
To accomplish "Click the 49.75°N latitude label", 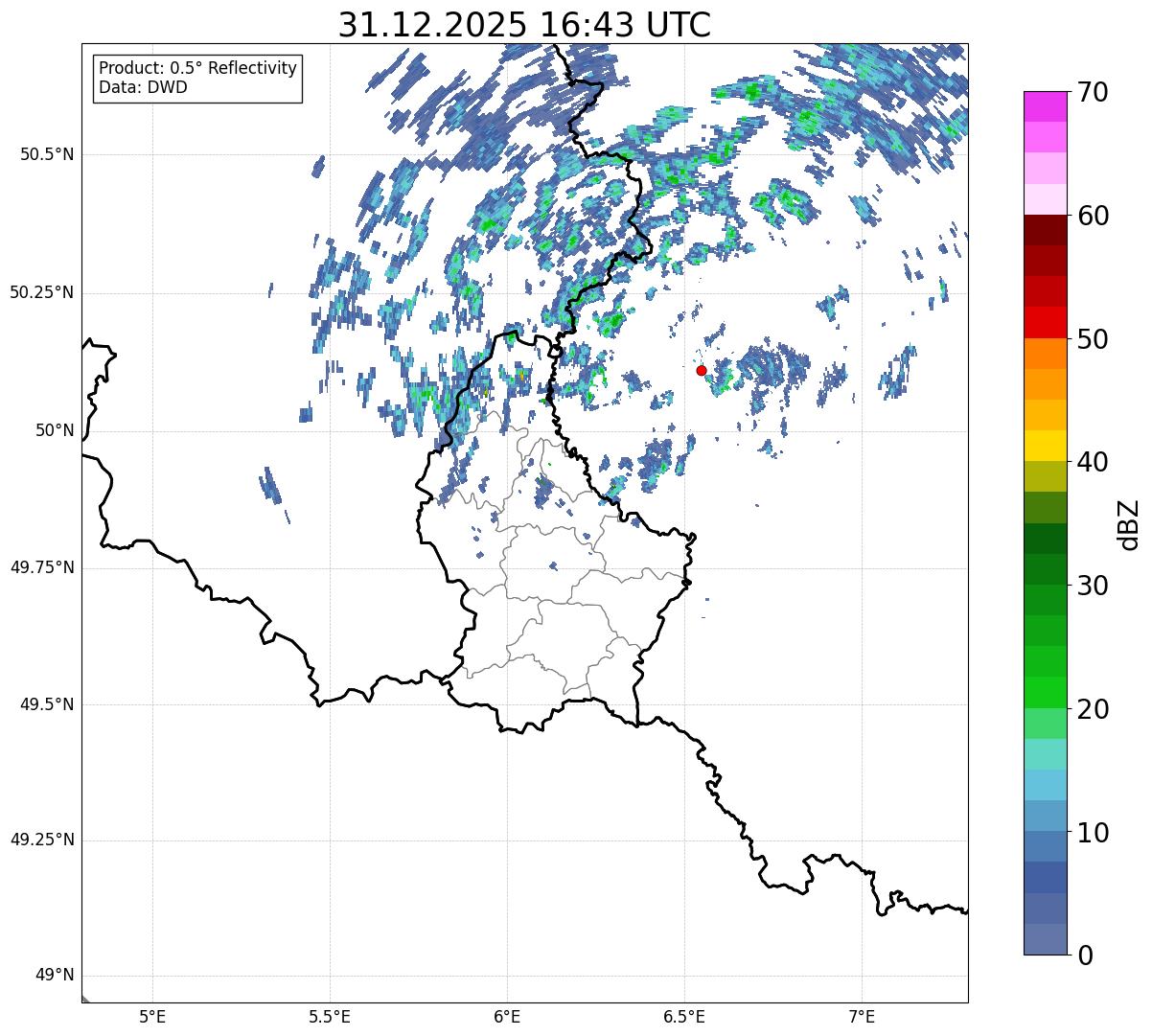I will (41, 567).
